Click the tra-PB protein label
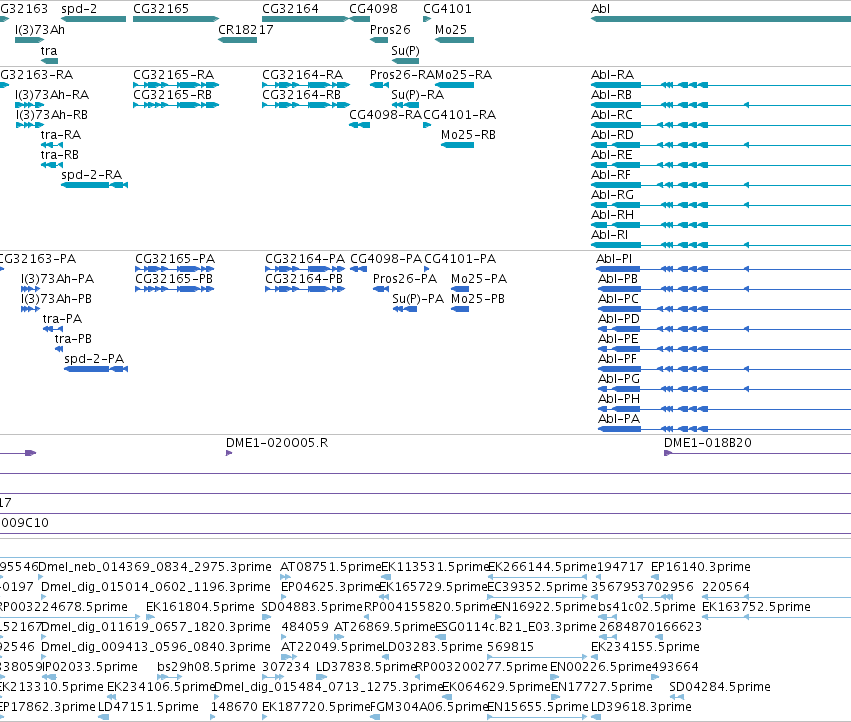 [73, 339]
